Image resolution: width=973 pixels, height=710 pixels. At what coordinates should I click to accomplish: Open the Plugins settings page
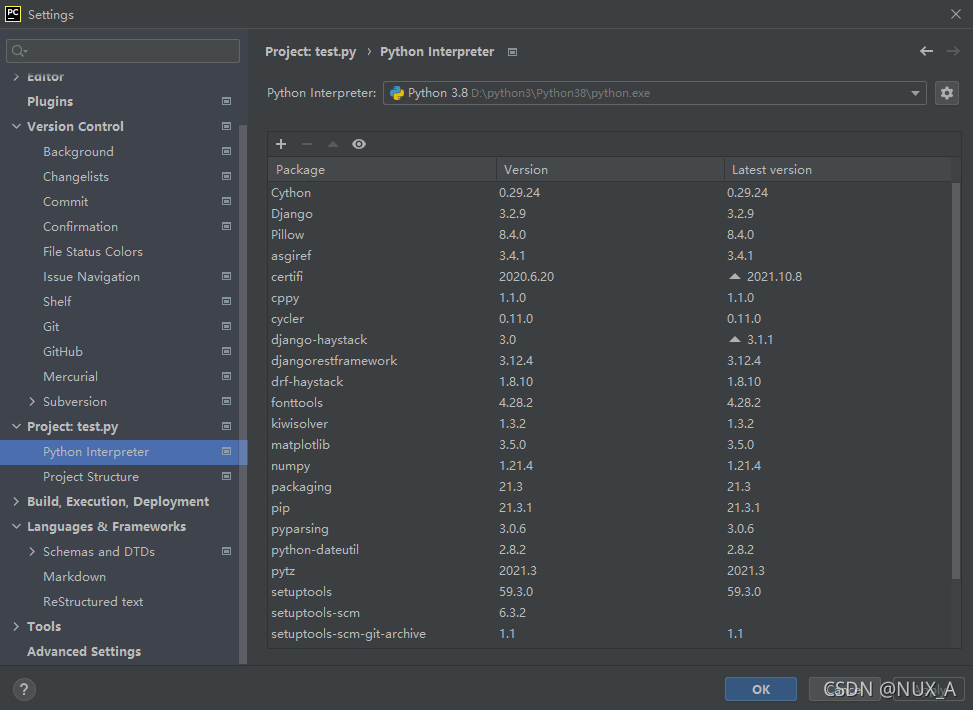50,101
